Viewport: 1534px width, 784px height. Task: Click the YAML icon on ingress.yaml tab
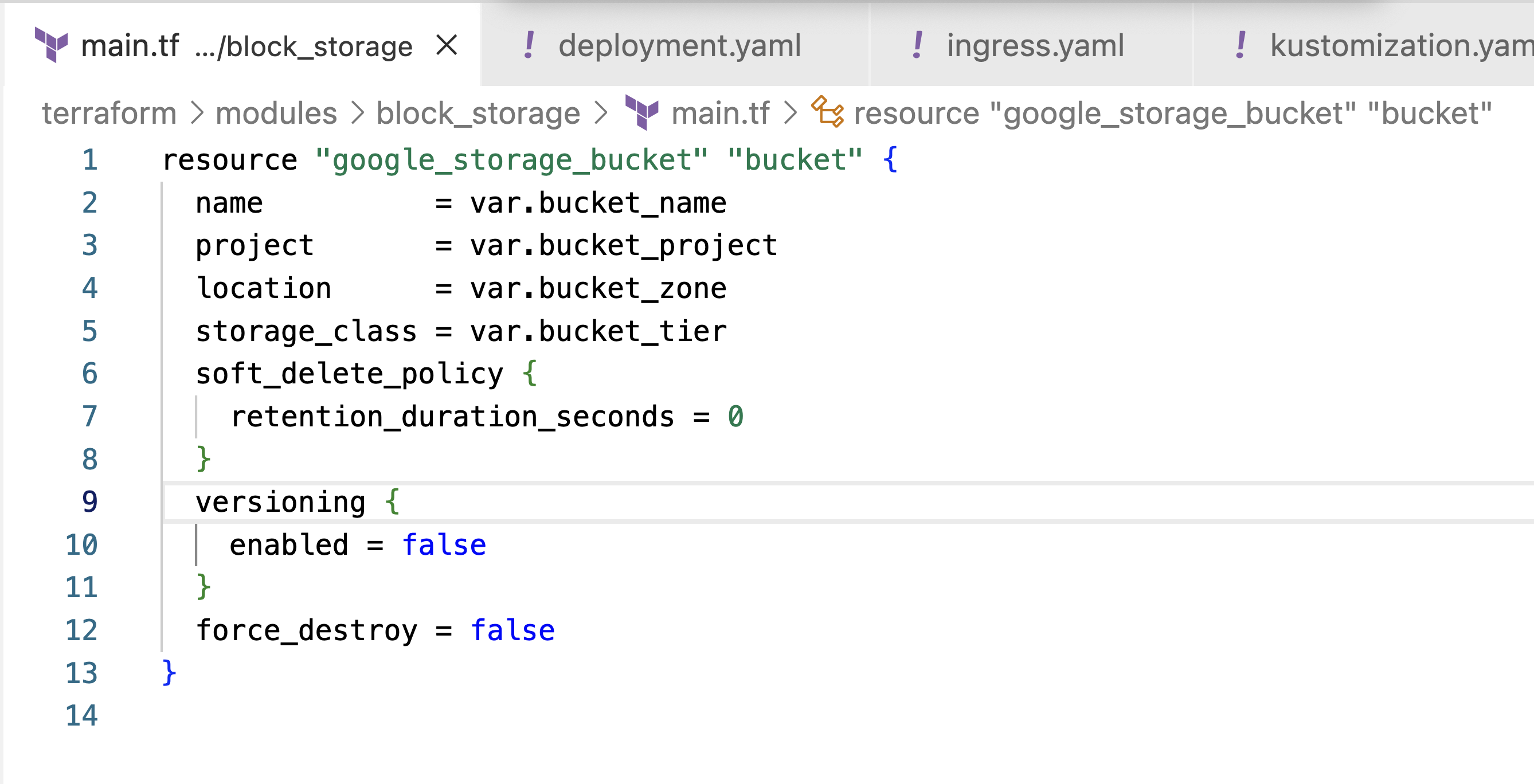click(x=918, y=45)
